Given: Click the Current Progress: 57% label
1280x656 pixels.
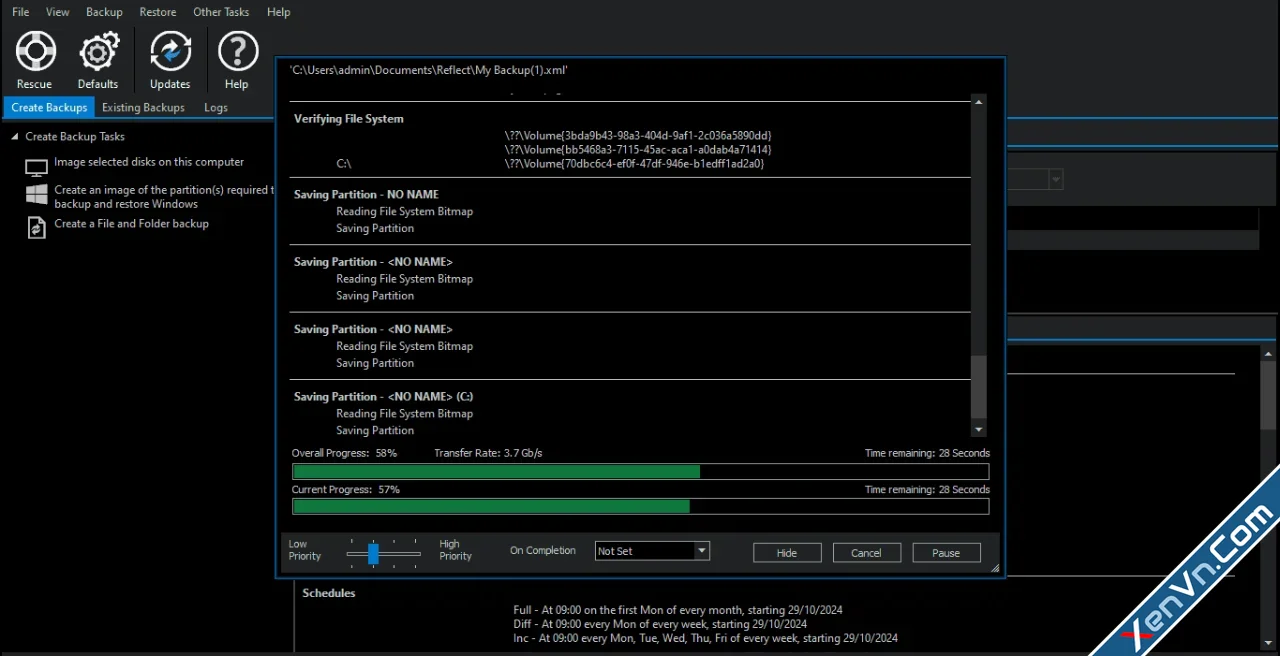Looking at the screenshot, I should tap(346, 490).
